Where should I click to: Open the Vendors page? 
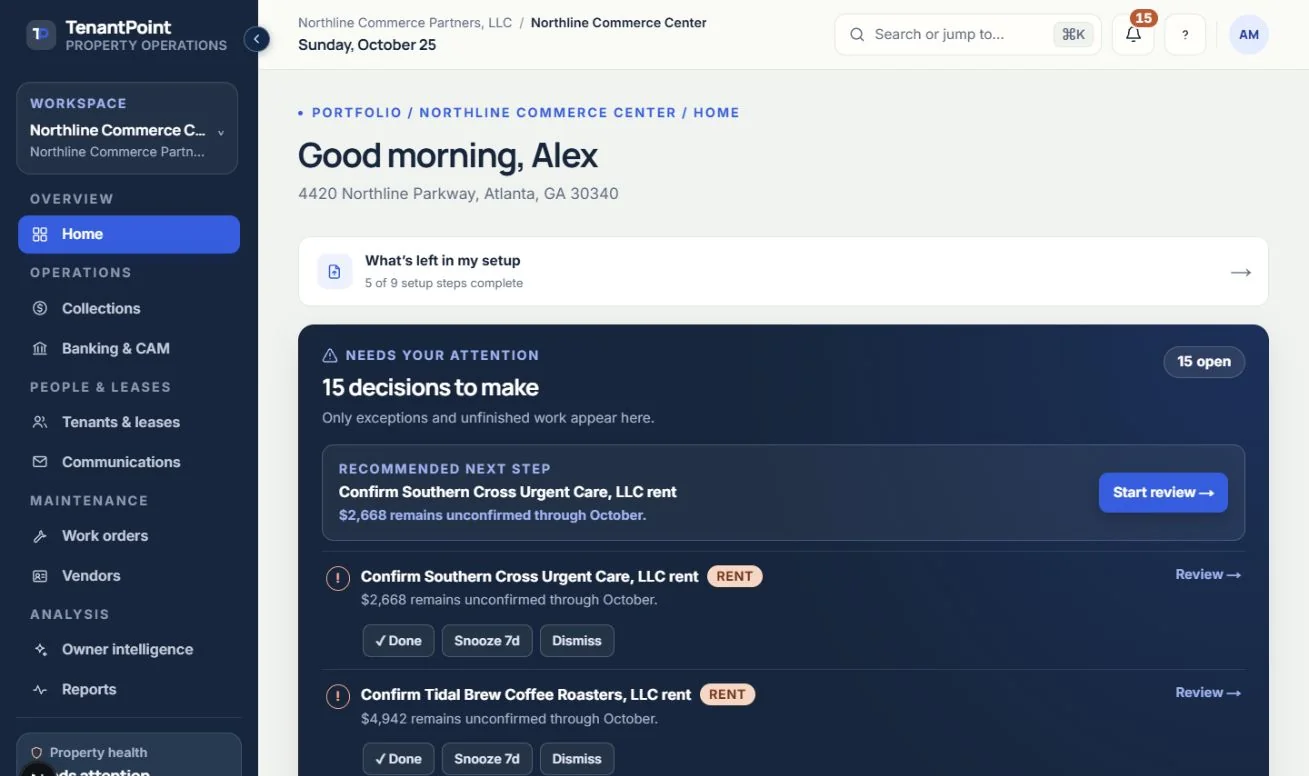click(x=129, y=576)
